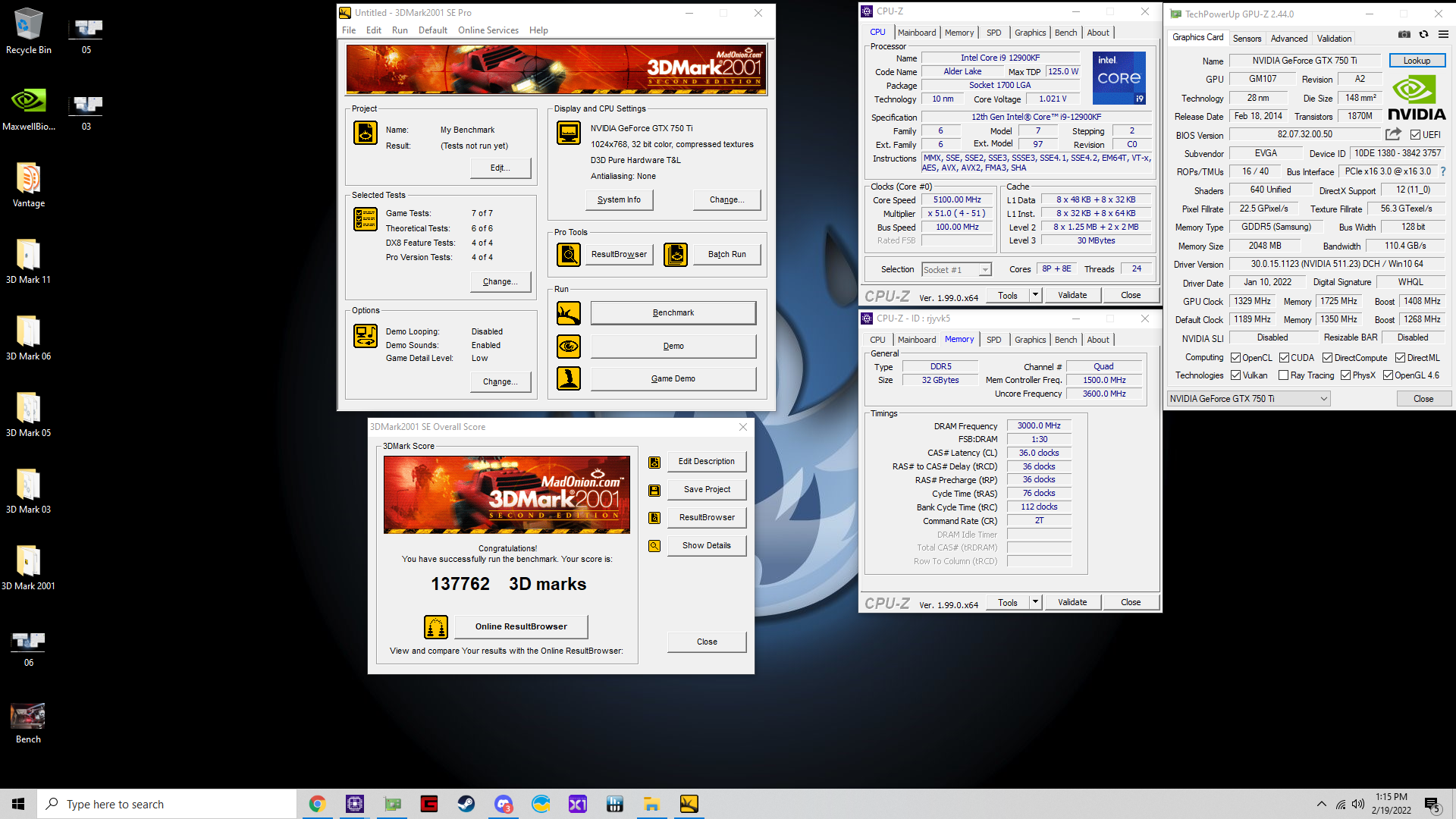The width and height of the screenshot is (1456, 819).
Task: Toggle the CUDA checkbox in GPU-Z
Action: 1284,358
